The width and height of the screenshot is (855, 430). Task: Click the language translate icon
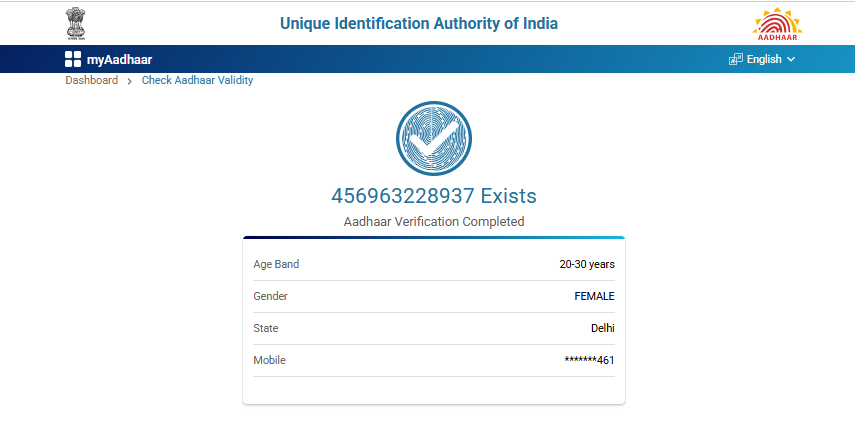736,59
